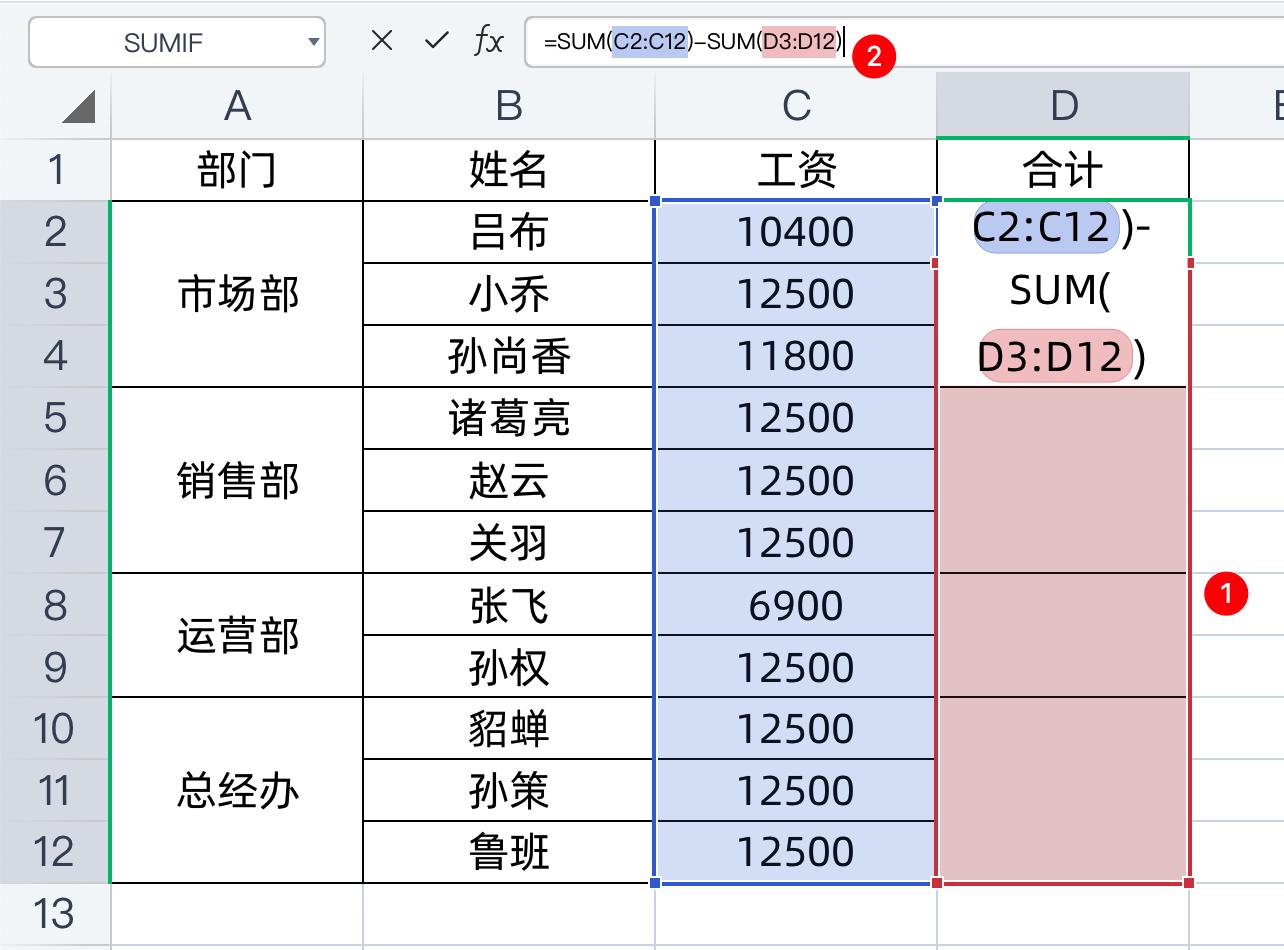Cancel the formula with the X icon
This screenshot has height=950, width=1284.
pyautogui.click(x=383, y=42)
